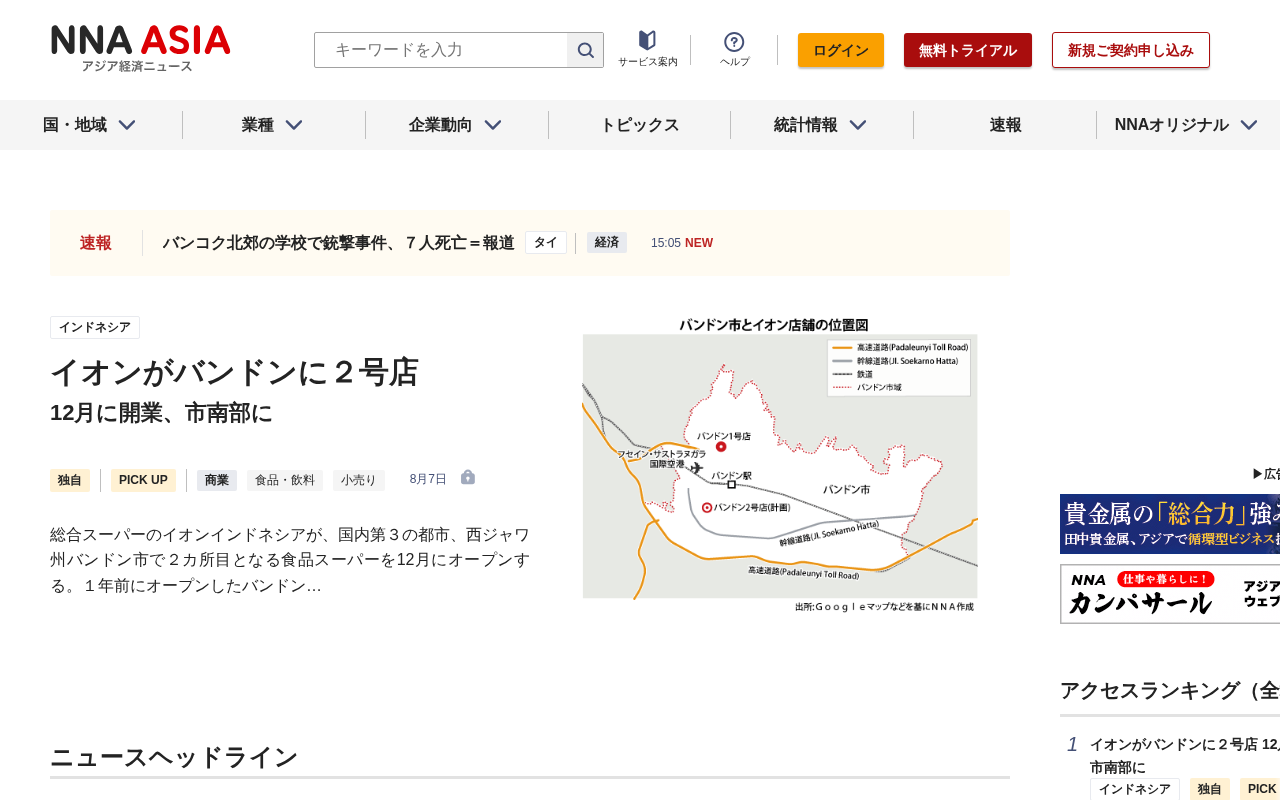Click the 経済 tag in breaking news

[607, 243]
